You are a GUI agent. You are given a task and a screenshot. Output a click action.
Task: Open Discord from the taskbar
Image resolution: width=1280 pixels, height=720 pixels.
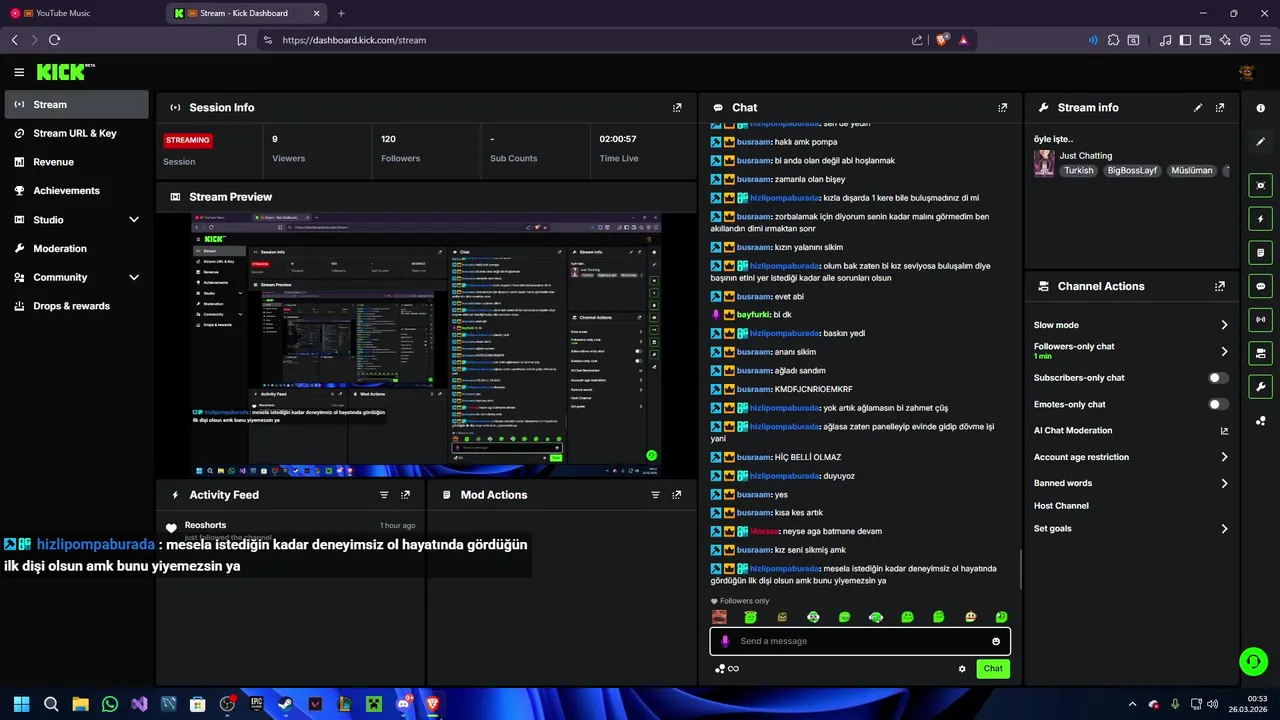403,704
